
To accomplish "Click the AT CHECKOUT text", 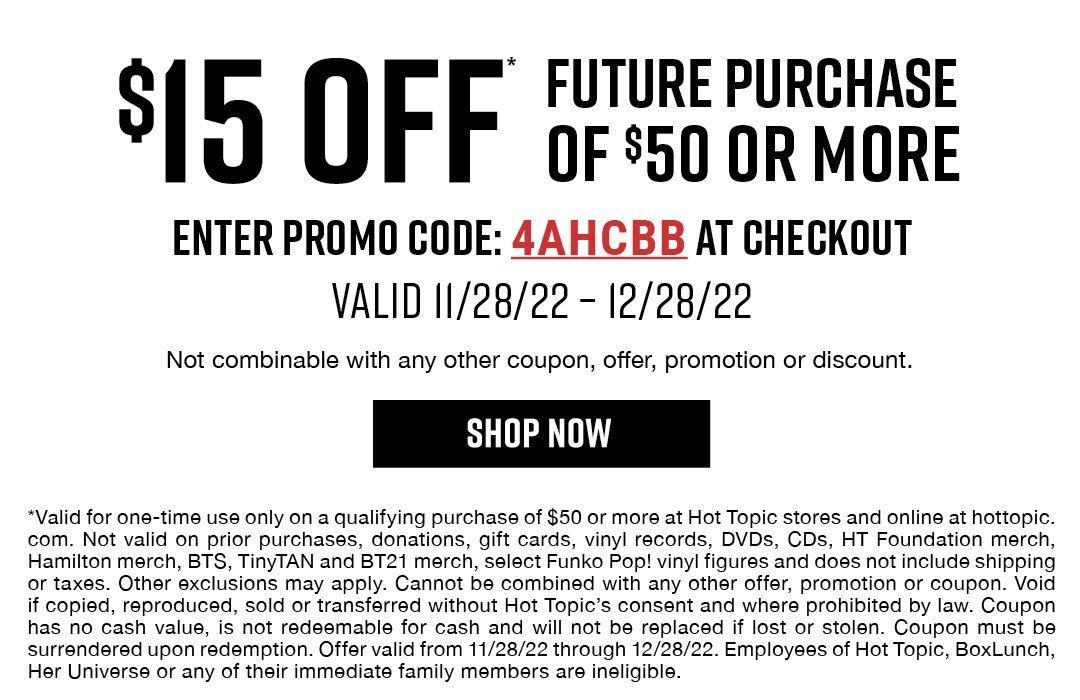I will point(804,238).
